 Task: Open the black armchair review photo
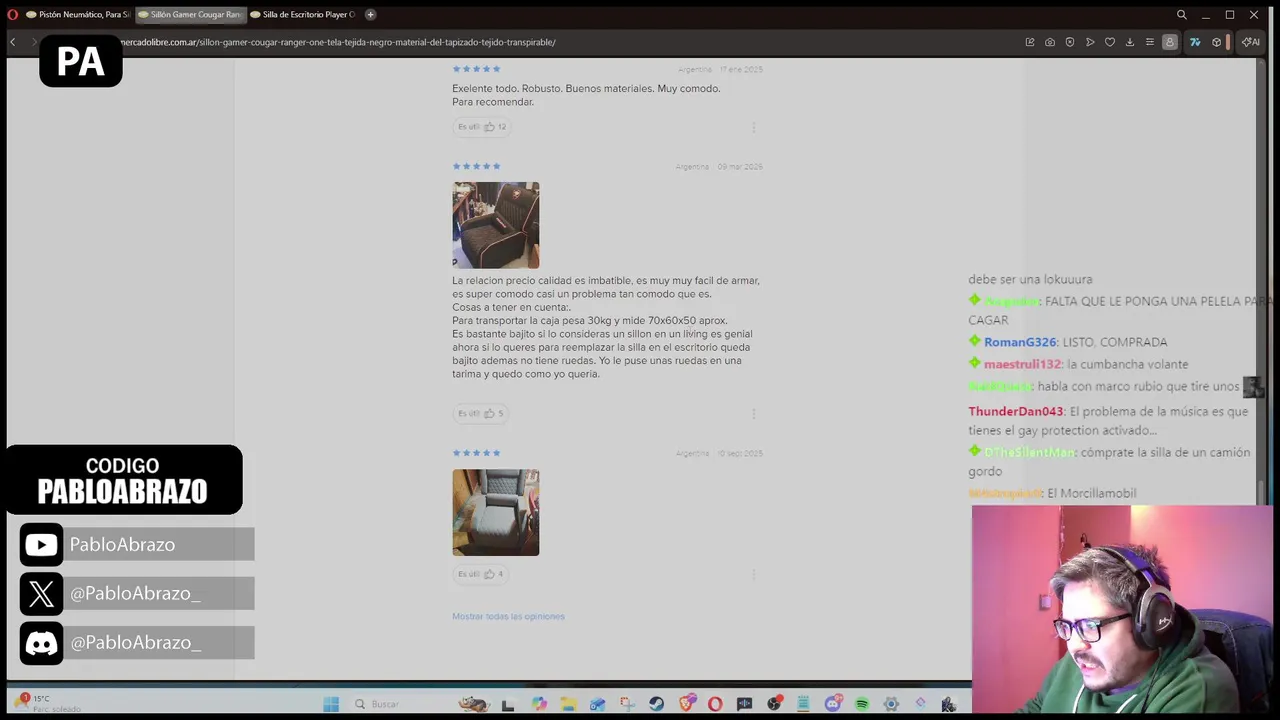pos(495,225)
